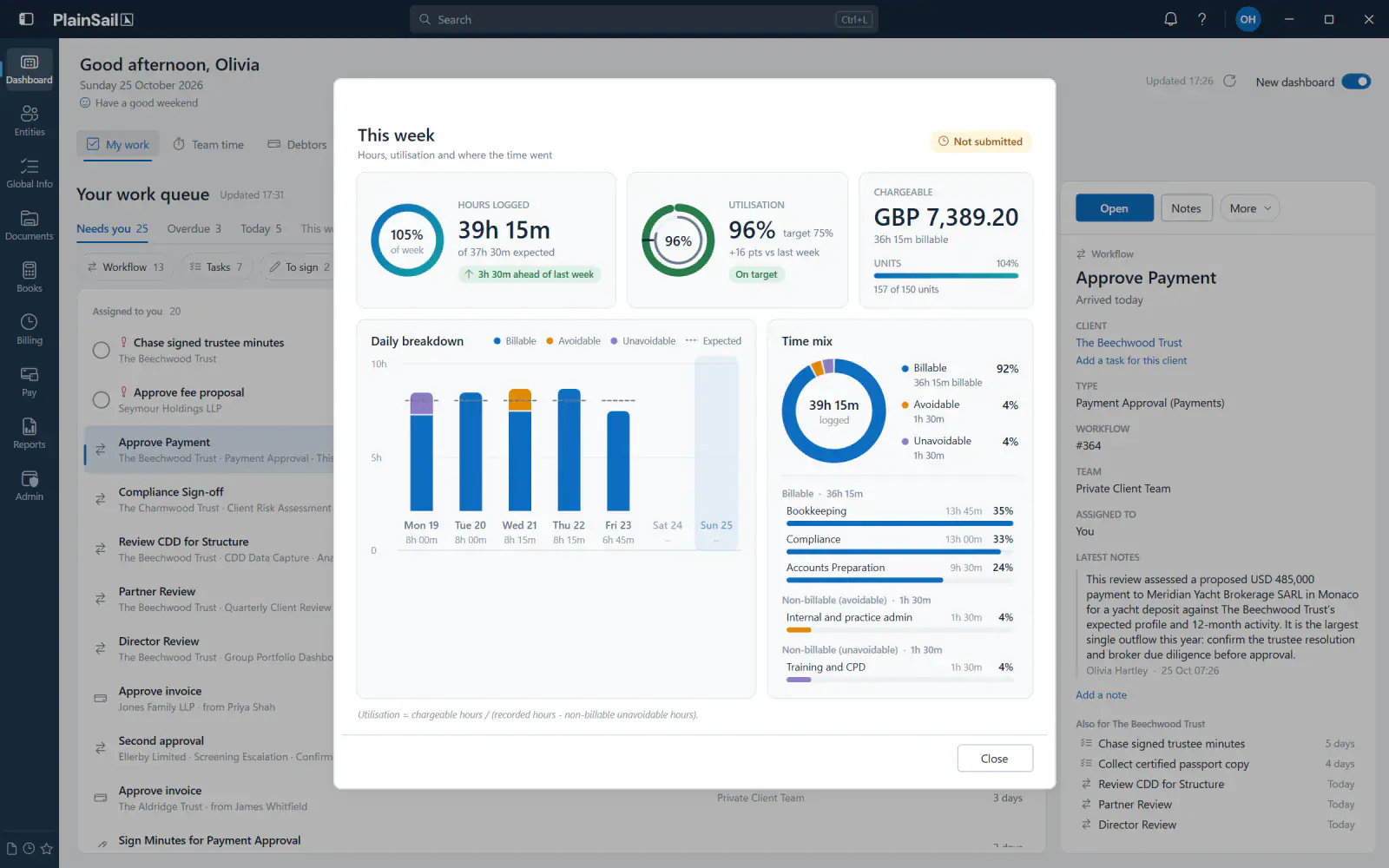Toggle the Unavoidable legend in Daily breakdown
Viewport: 1389px width, 868px height.
pos(643,341)
